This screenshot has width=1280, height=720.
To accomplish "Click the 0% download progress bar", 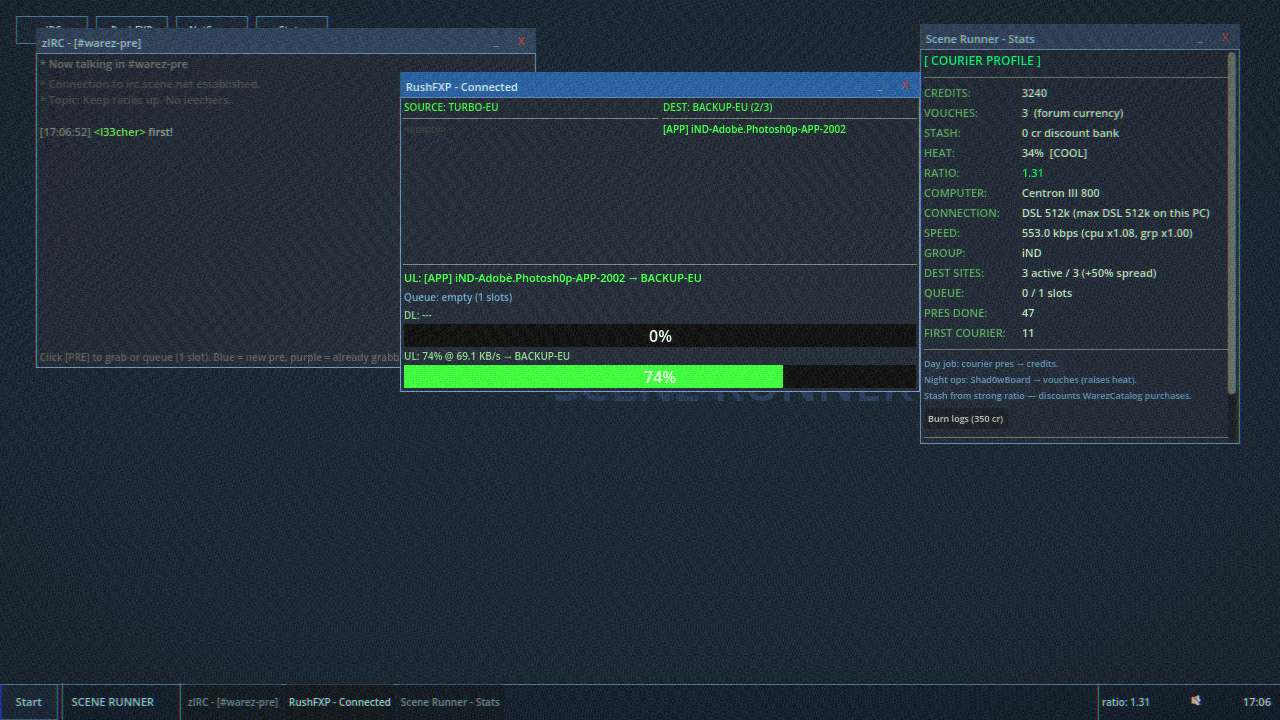I will 660,336.
